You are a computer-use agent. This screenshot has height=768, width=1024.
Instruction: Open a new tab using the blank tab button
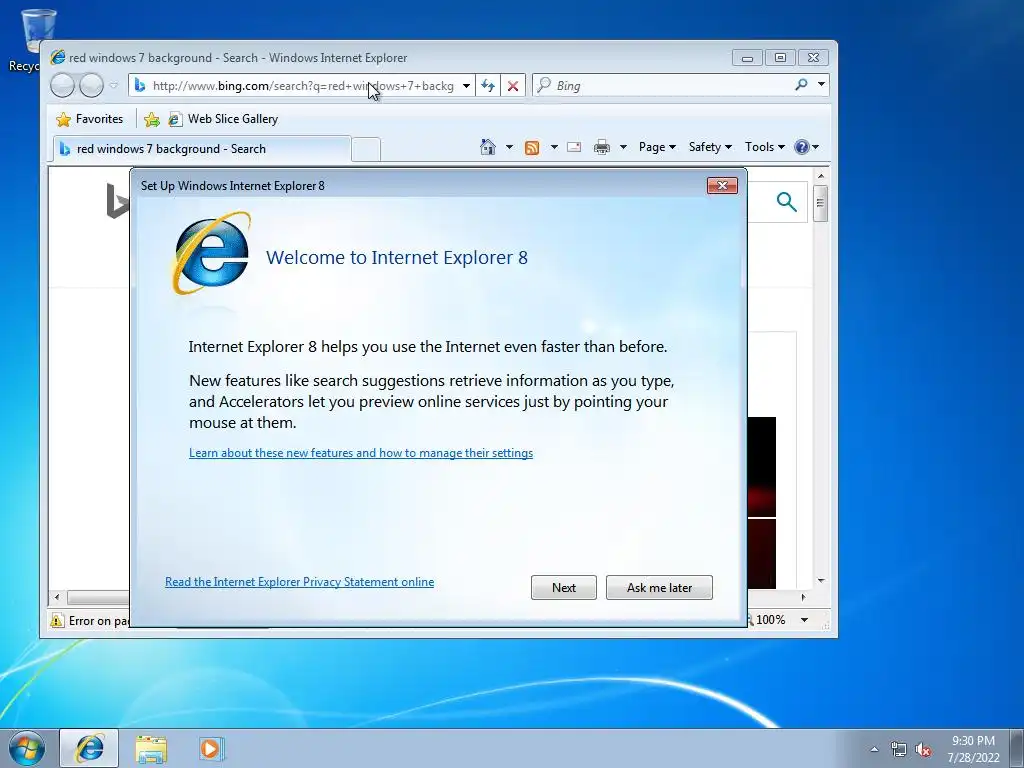366,150
